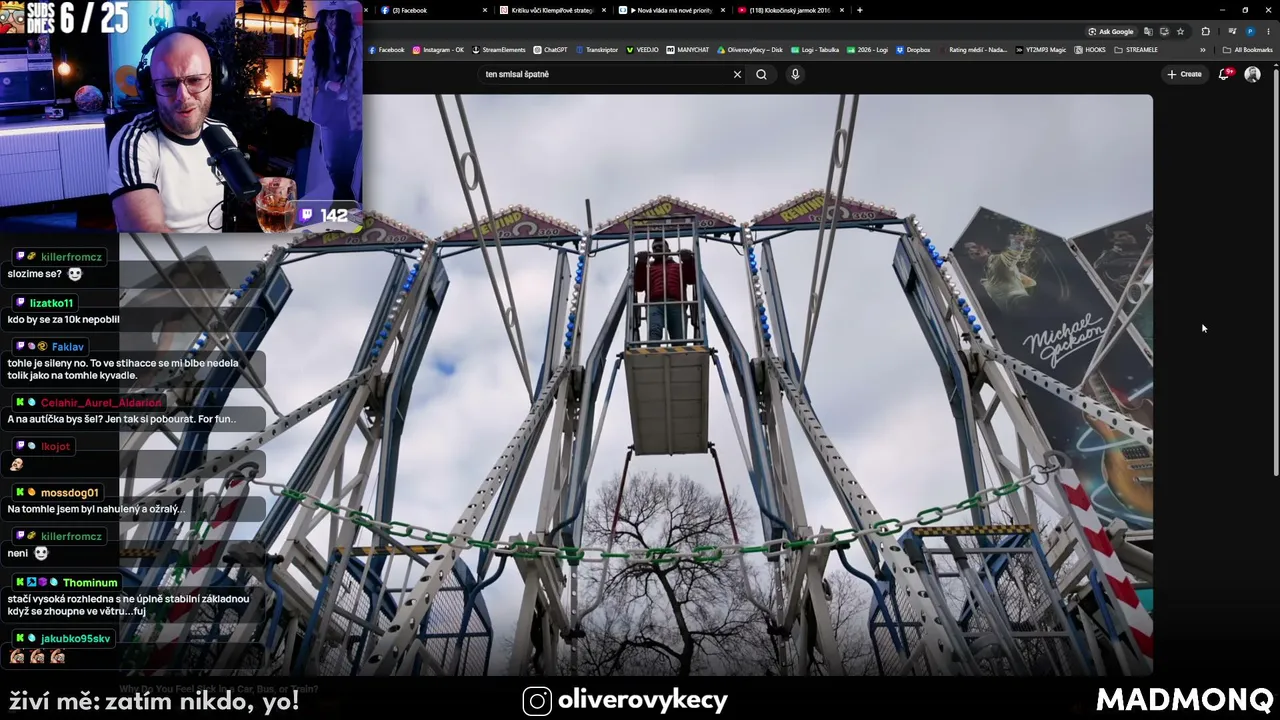
Task: Click chat username killerfromcz above 'slozime se?'
Action: tap(71, 257)
